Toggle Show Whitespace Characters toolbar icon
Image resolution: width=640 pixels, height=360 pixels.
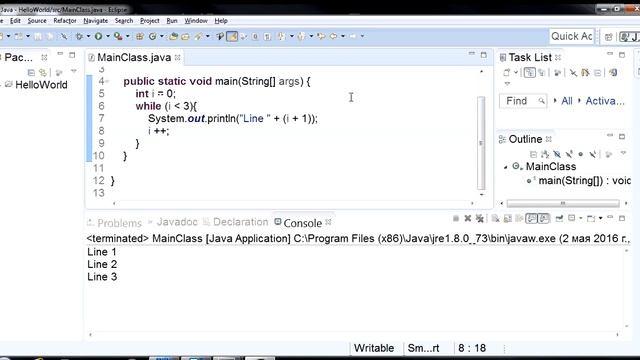pyautogui.click(x=267, y=36)
